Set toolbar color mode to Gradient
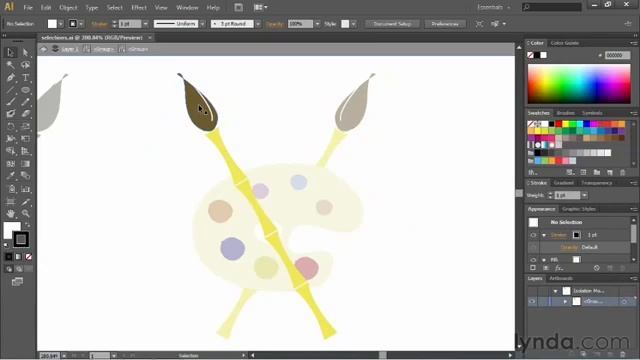Viewport: 640px width, 360px height. point(18,257)
